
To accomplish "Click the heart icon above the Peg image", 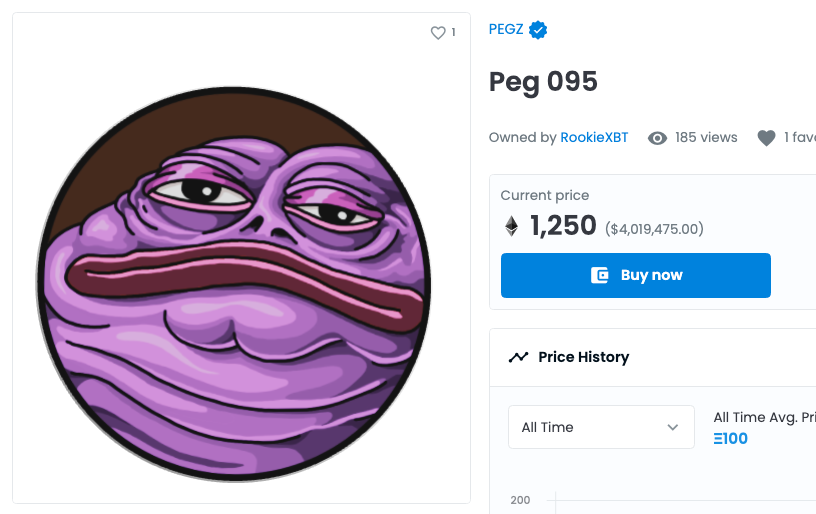I will [437, 33].
